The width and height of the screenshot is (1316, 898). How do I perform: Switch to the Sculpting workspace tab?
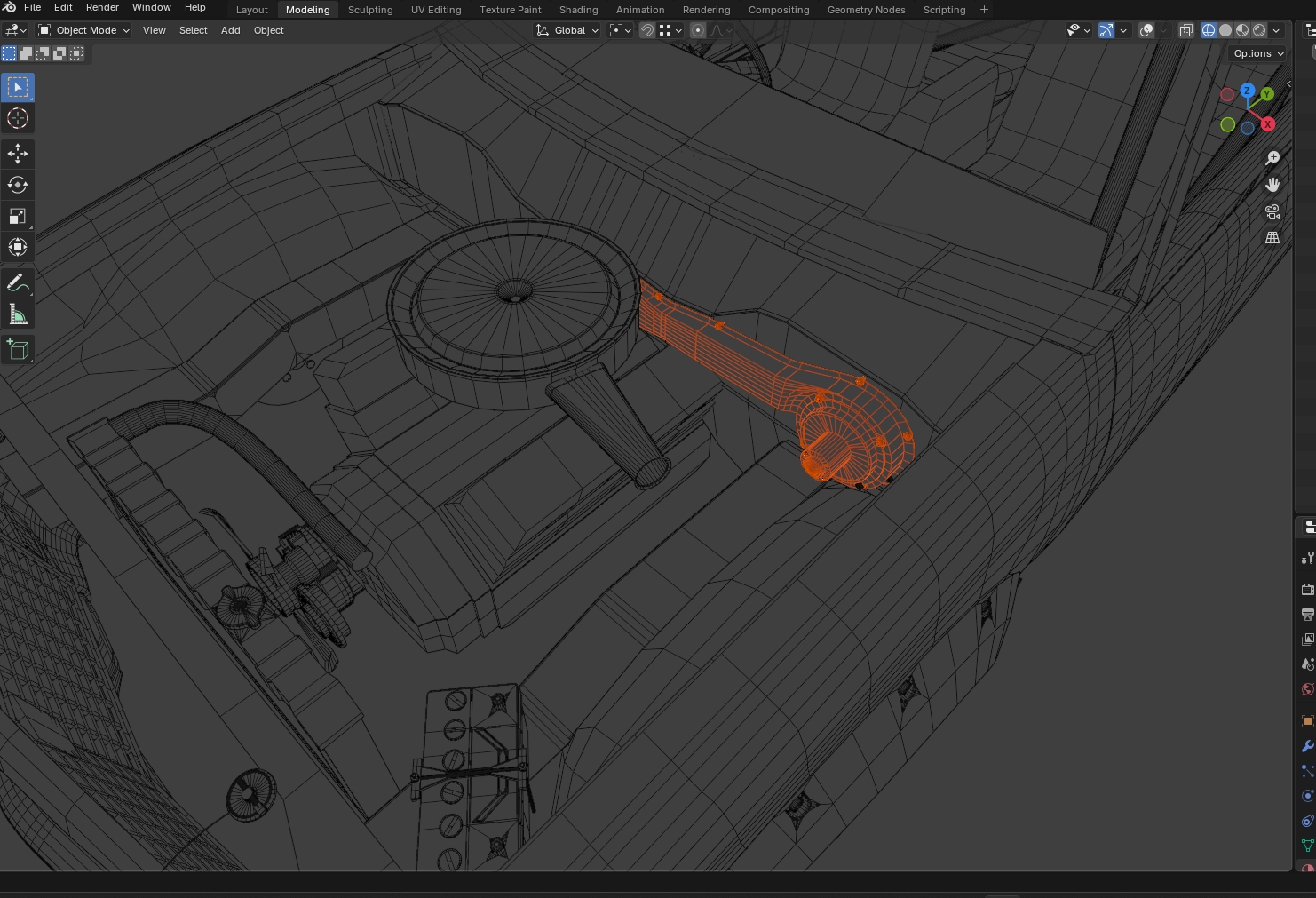pos(370,10)
